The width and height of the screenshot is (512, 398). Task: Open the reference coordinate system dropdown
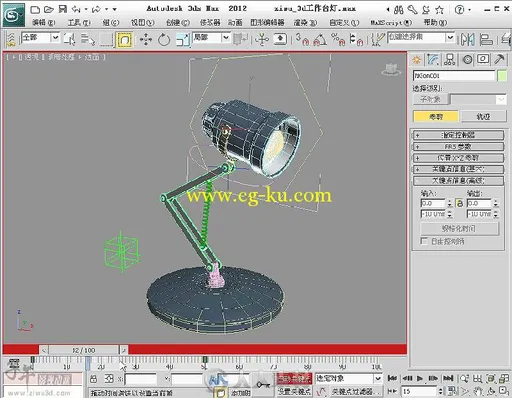pyautogui.click(x=211, y=37)
